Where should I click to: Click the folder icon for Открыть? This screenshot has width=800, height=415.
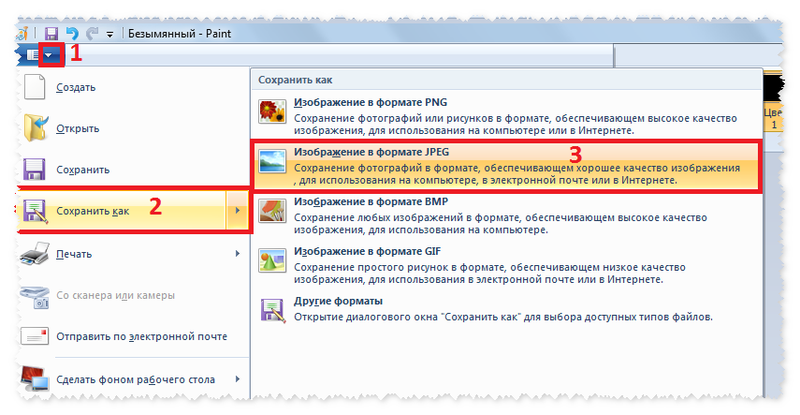(x=35, y=128)
